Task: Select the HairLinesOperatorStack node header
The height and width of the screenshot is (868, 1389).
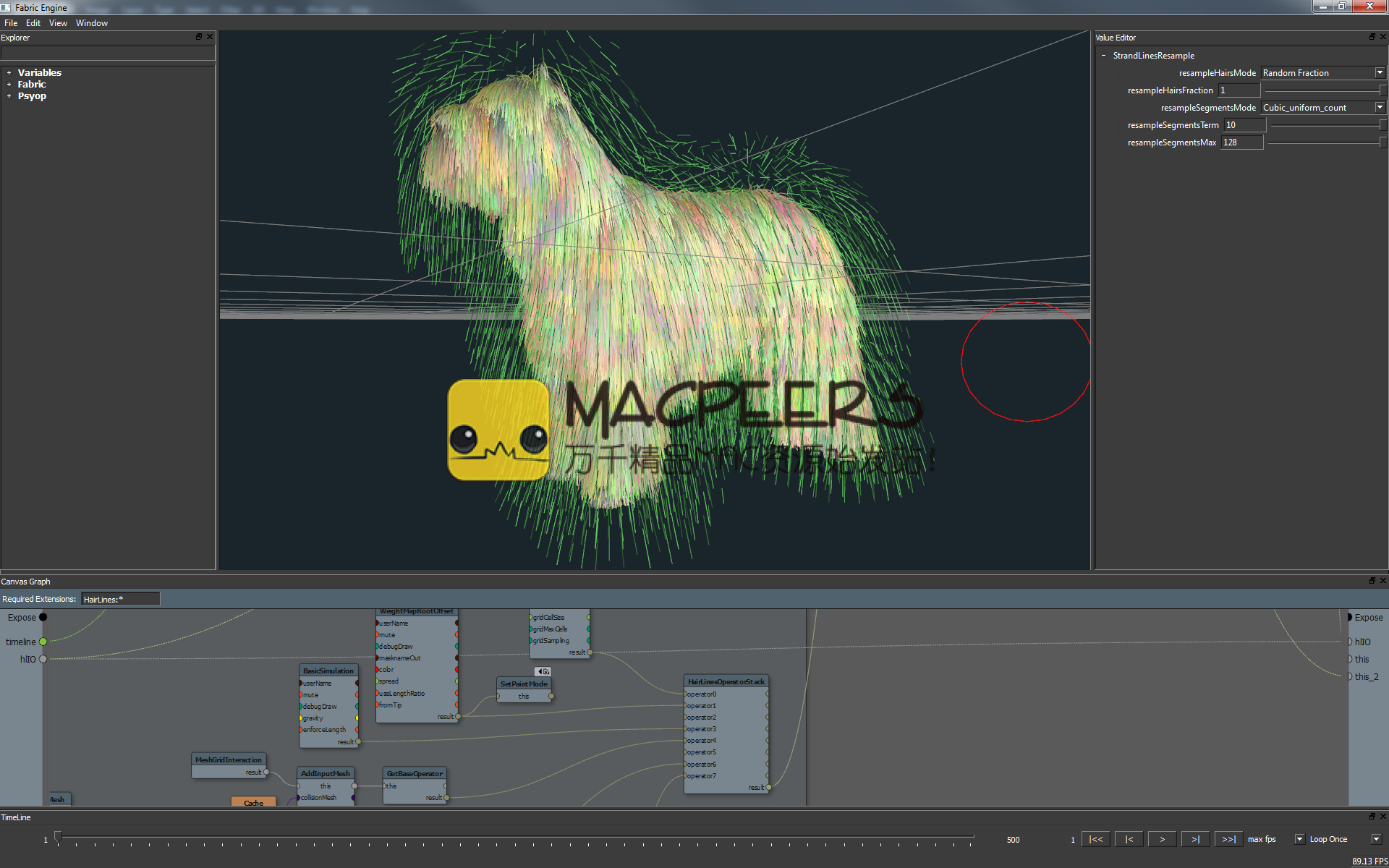Action: (726, 681)
